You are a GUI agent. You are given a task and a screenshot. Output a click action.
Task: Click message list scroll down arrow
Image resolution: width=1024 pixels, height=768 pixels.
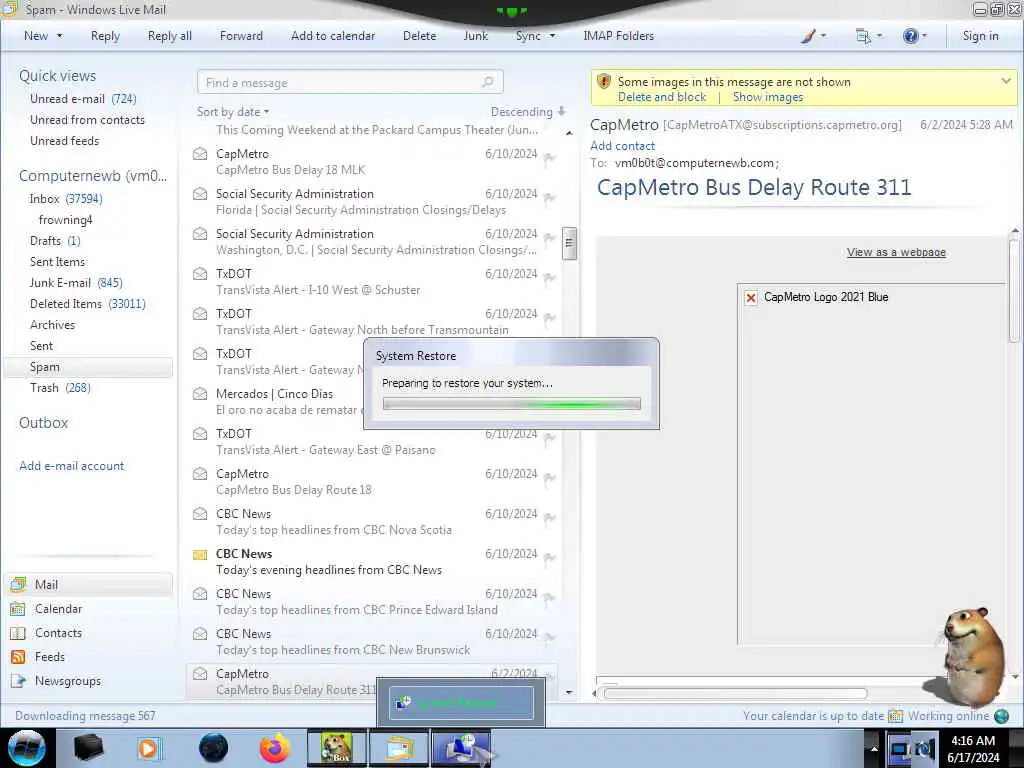[569, 692]
